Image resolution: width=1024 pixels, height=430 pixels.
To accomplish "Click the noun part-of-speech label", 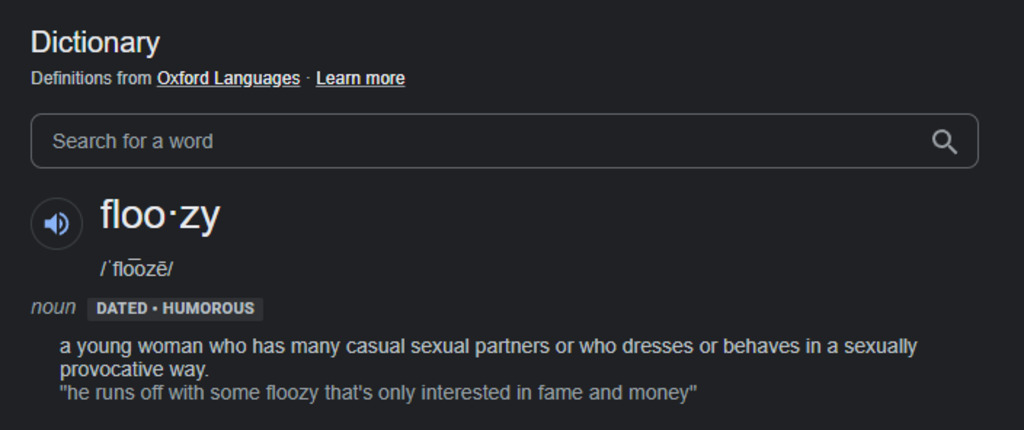I will click(53, 307).
